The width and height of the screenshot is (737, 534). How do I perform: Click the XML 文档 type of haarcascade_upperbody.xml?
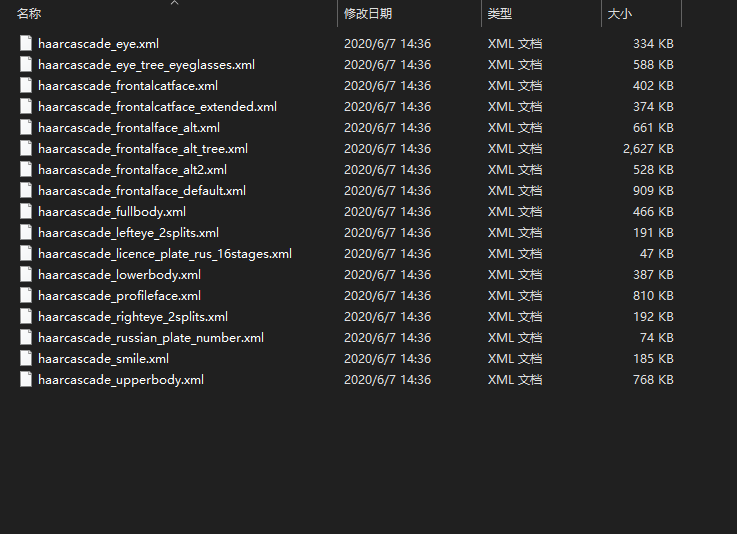tap(515, 380)
